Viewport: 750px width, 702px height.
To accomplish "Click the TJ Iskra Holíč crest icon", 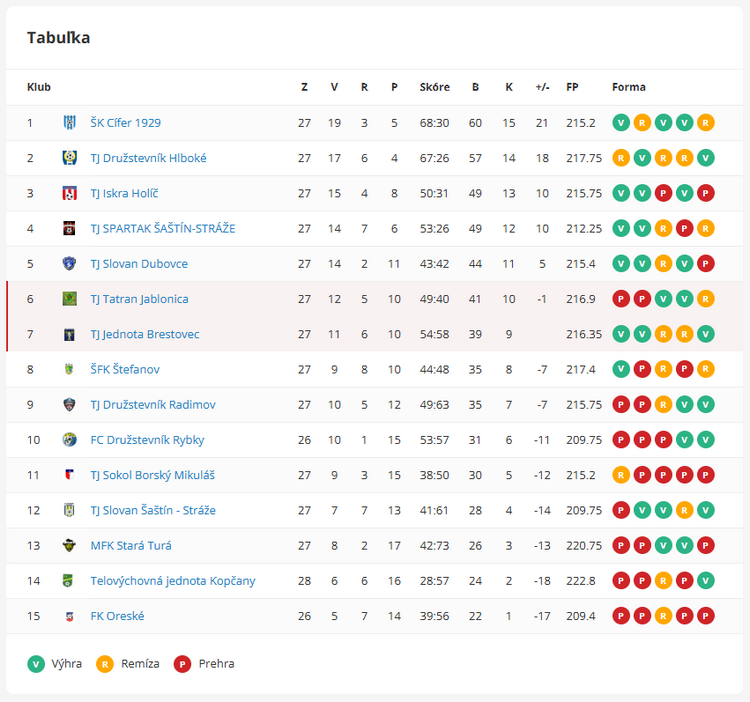I will (x=70, y=193).
